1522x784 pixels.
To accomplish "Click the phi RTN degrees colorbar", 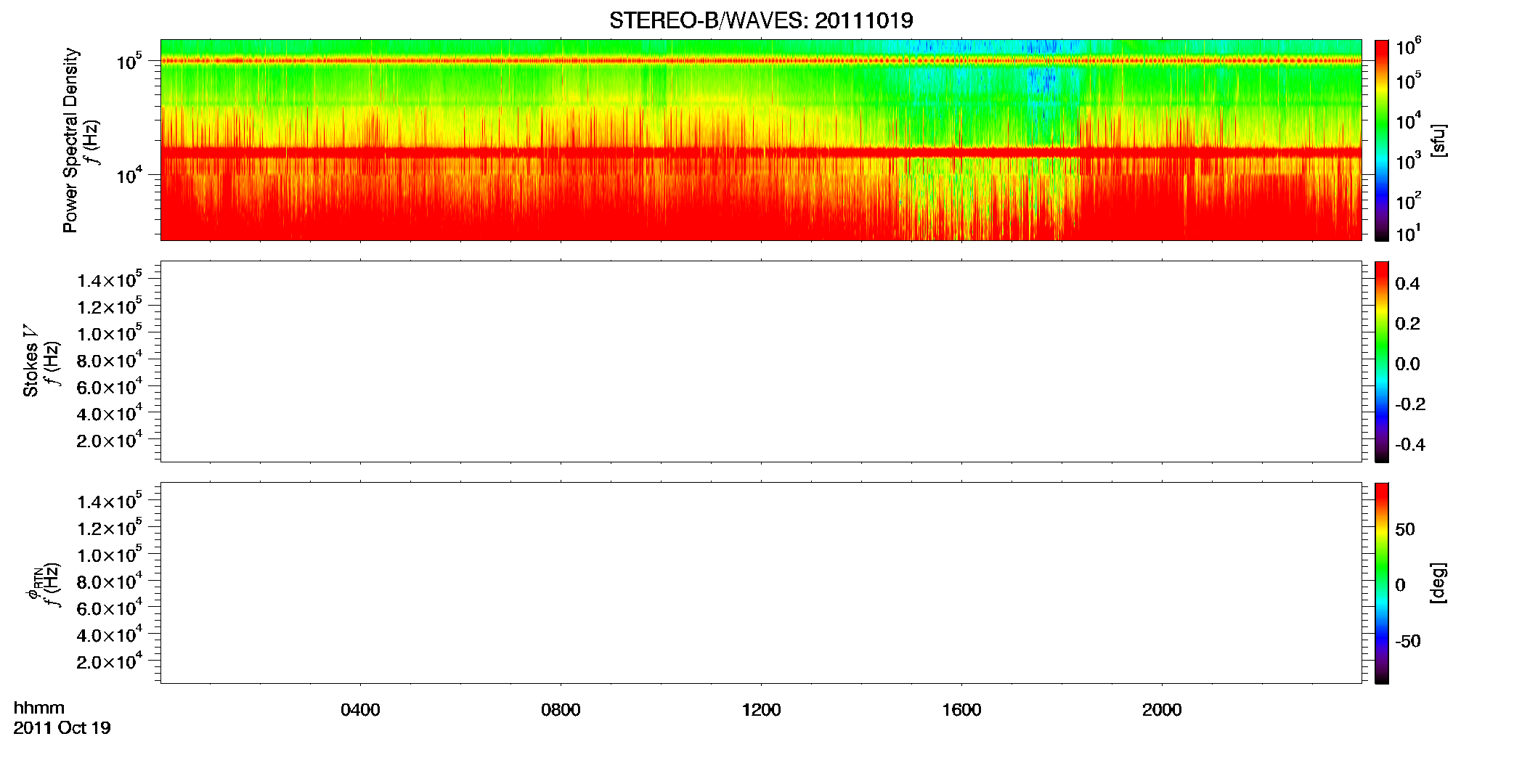I will tap(1382, 583).
